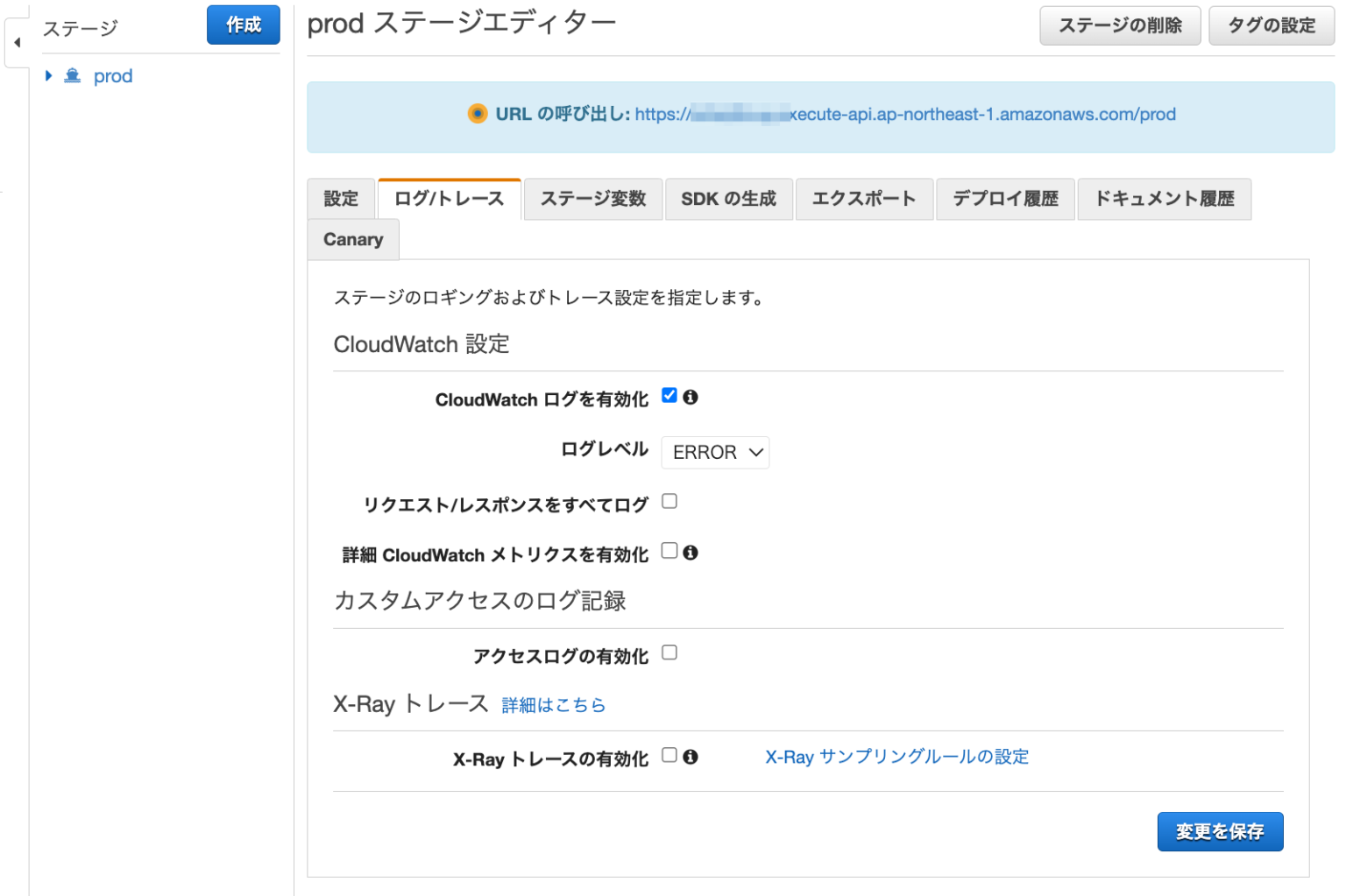The image size is (1346, 896).
Task: Enable X-Ray トレースの有効化
Action: point(669,755)
